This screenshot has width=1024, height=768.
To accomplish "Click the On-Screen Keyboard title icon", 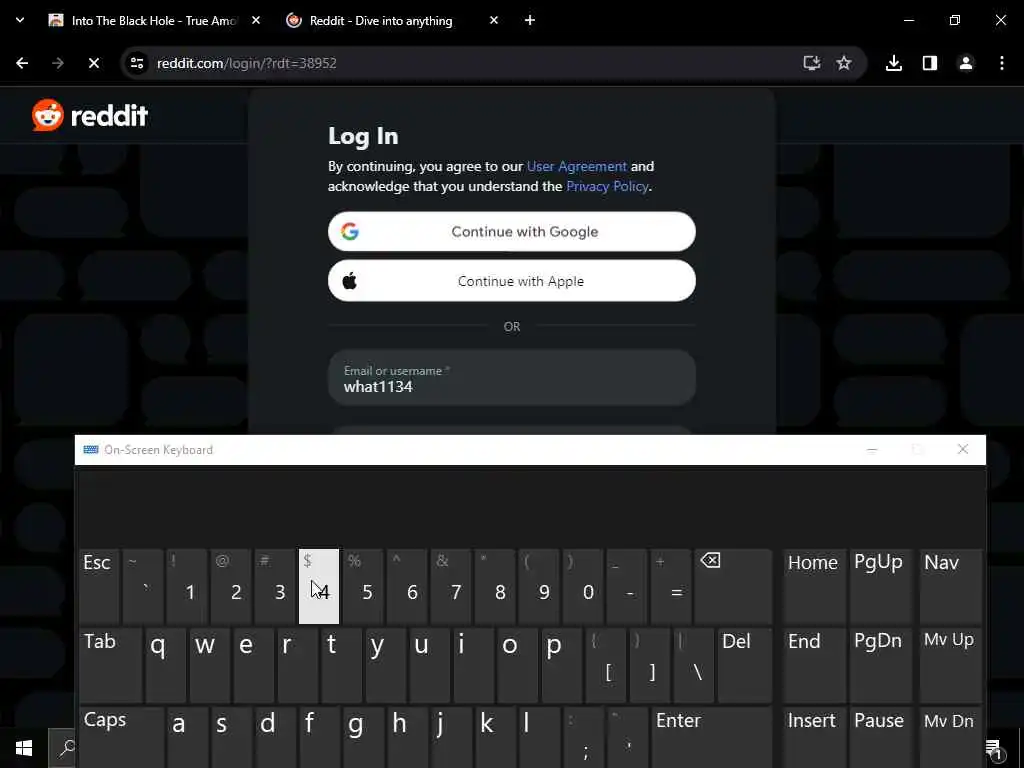I will [x=91, y=449].
